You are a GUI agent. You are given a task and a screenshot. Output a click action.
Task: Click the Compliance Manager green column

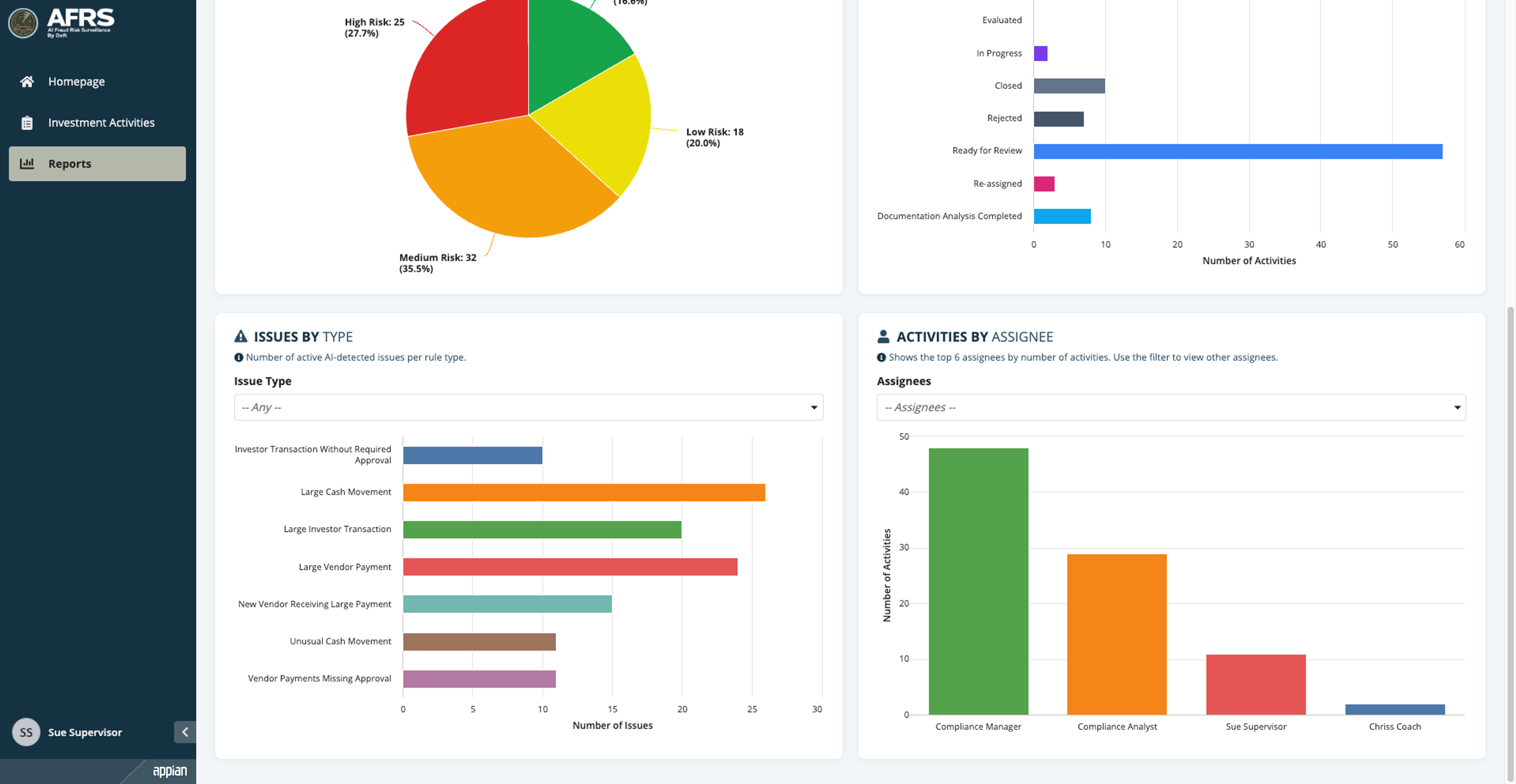(978, 581)
